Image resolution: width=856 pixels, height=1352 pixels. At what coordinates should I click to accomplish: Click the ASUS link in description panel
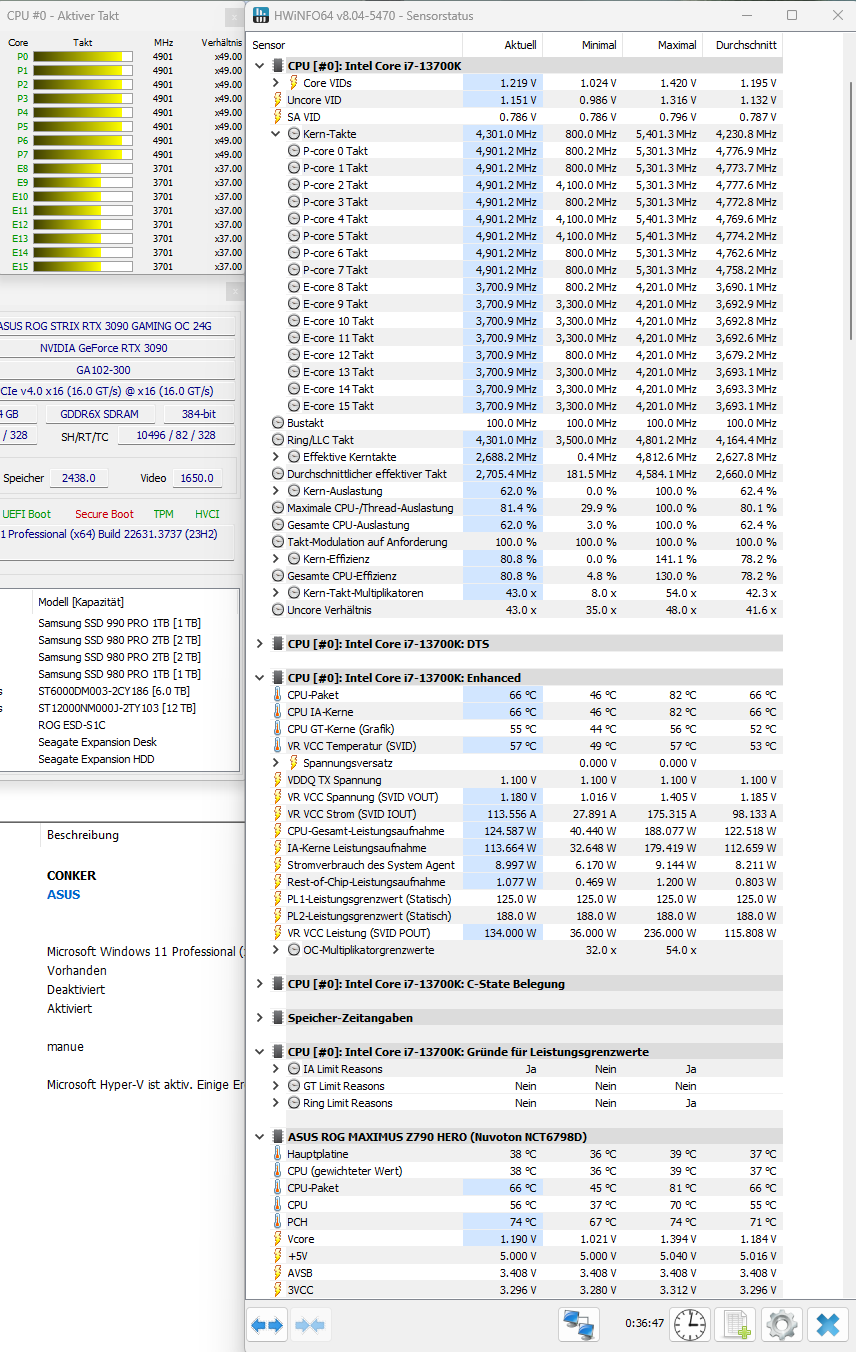click(63, 895)
